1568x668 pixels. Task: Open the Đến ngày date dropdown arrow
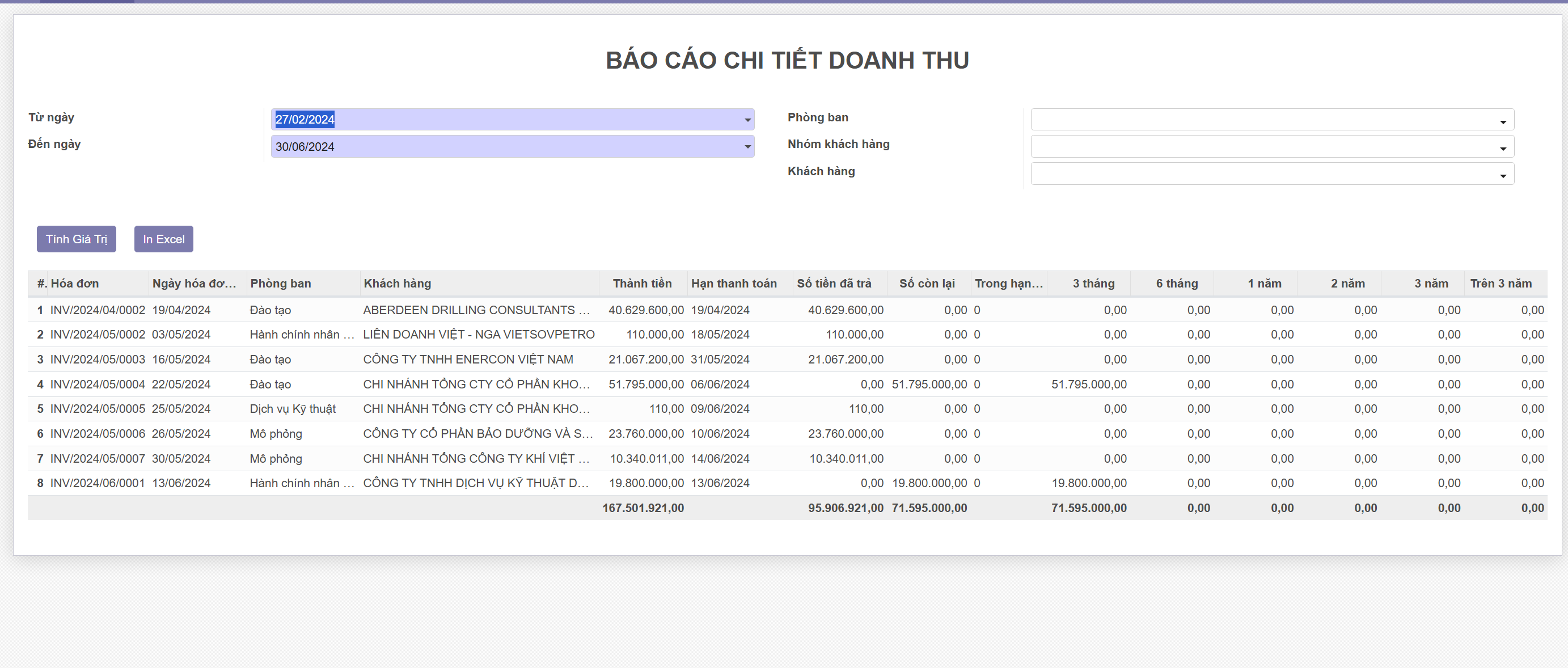click(x=747, y=147)
